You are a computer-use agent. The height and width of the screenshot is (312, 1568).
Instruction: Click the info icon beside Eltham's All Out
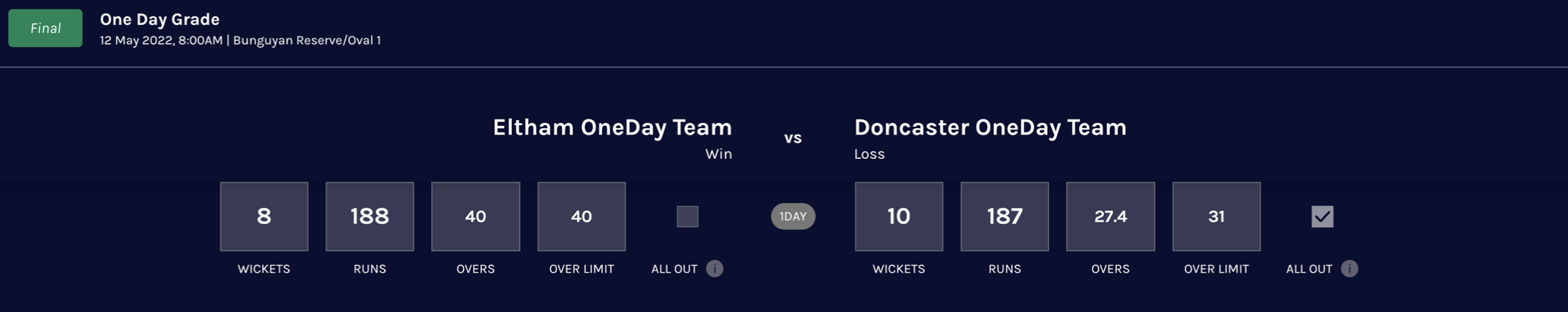click(715, 268)
